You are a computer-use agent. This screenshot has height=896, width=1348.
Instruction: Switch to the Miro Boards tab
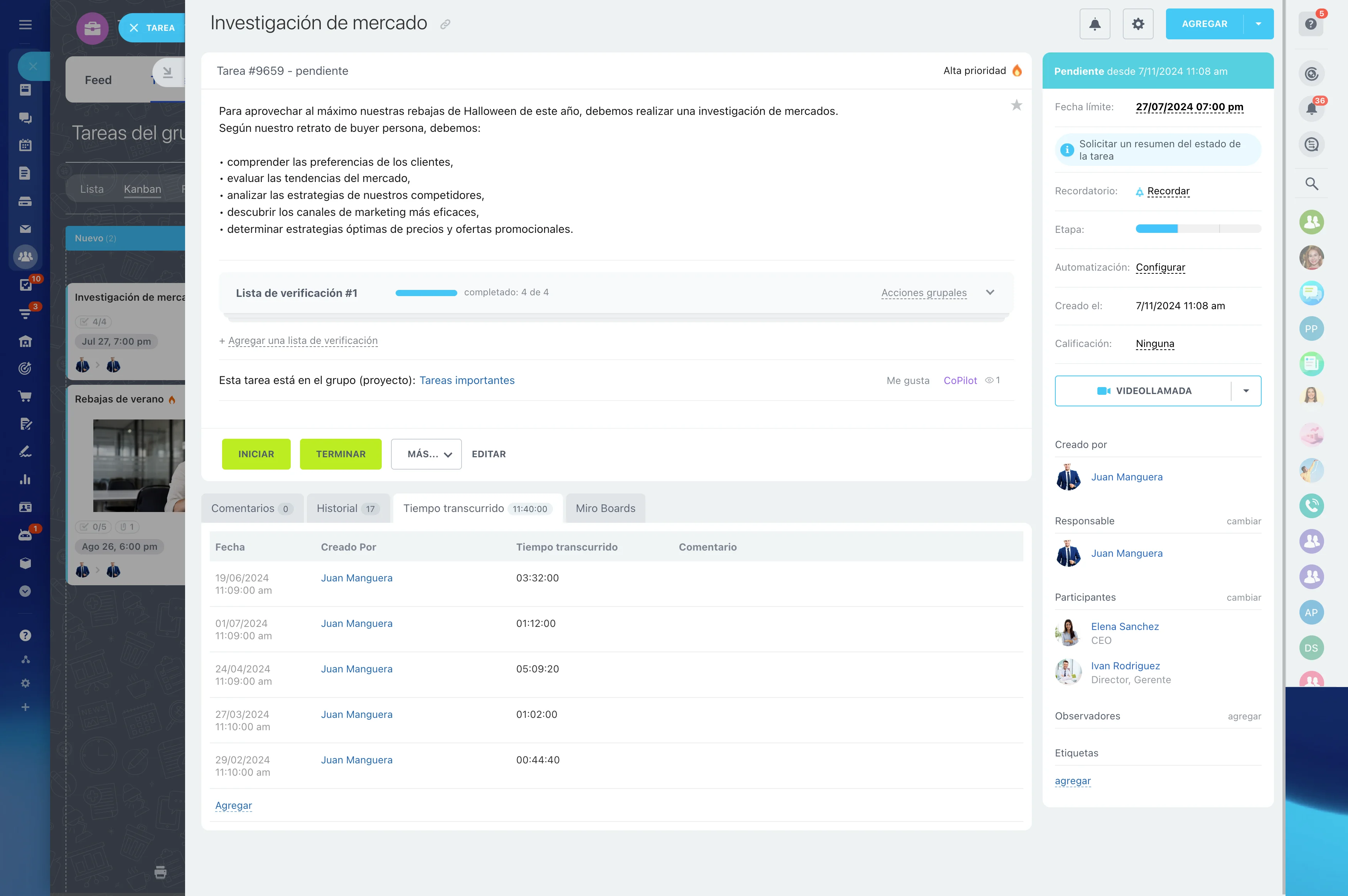[605, 509]
